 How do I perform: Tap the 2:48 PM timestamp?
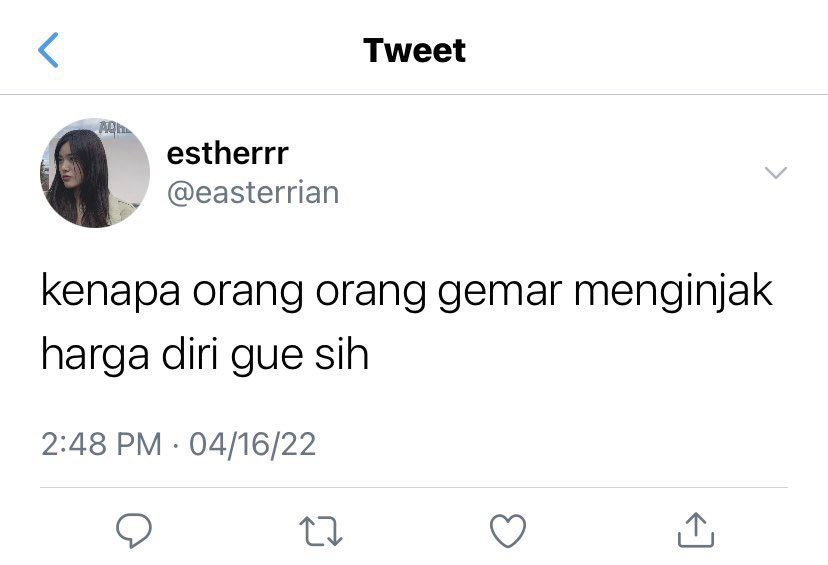(x=101, y=444)
